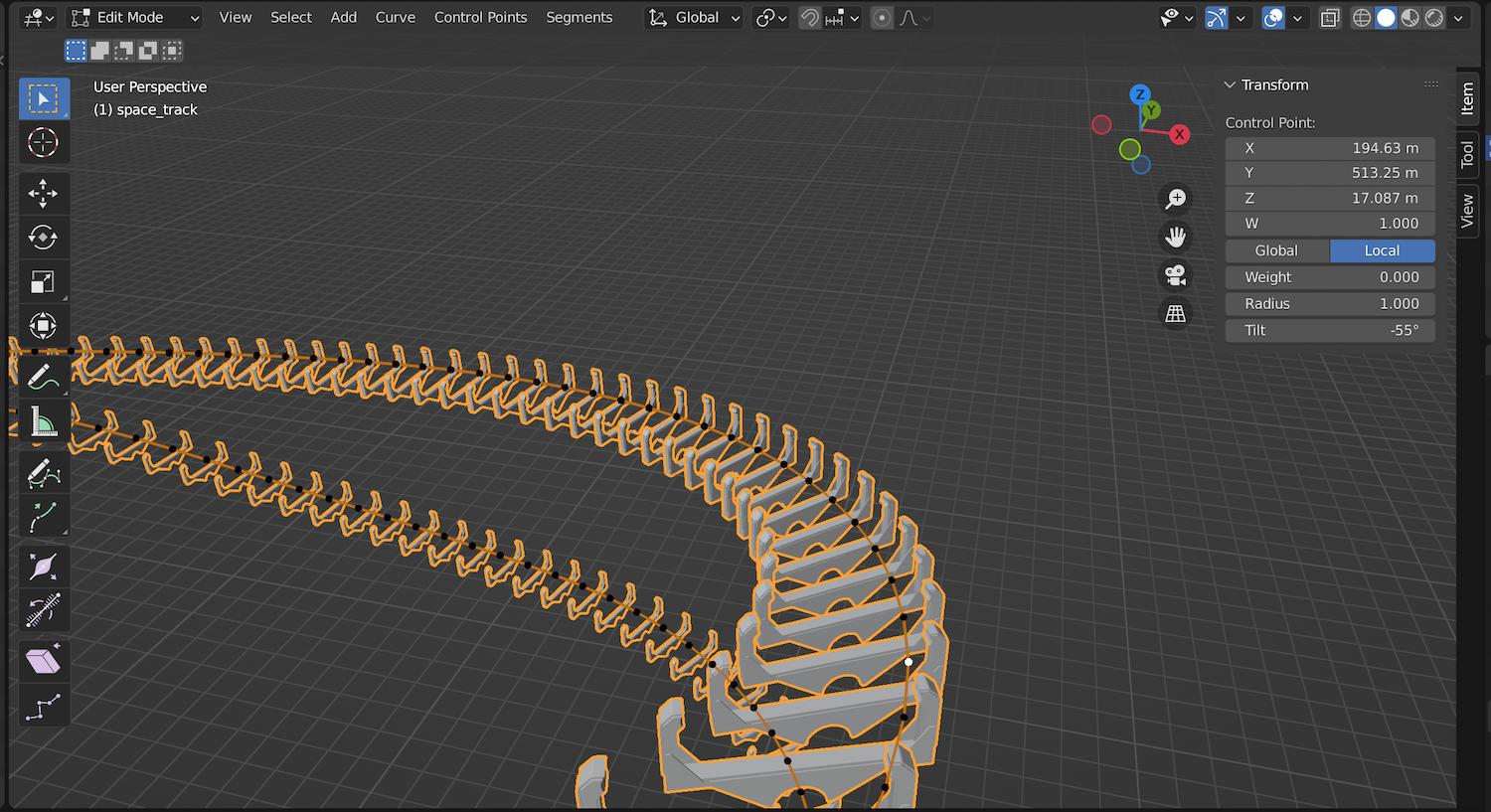
Task: Pick the Rotate tool
Action: (44, 237)
